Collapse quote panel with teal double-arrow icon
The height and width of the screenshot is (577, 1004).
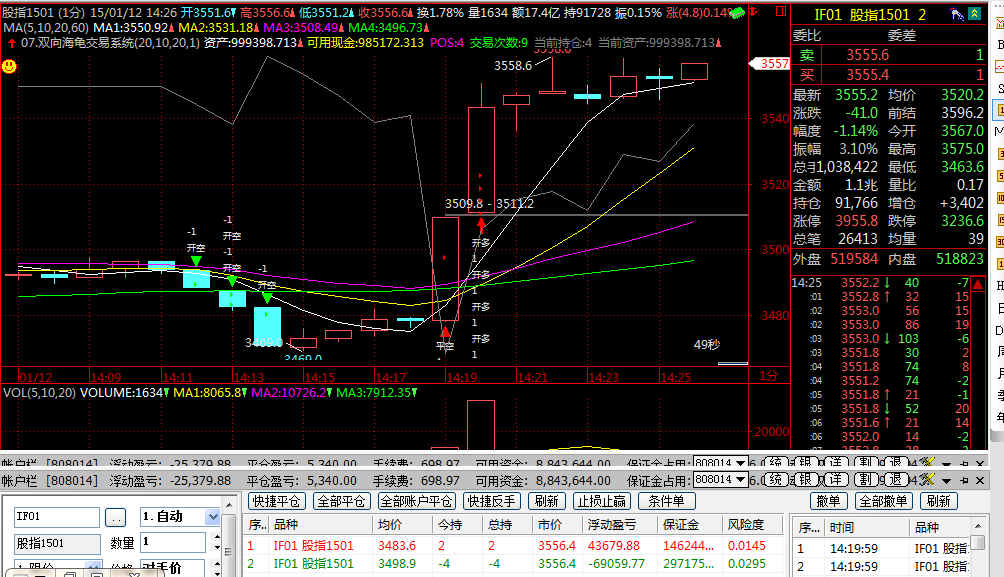click(974, 15)
